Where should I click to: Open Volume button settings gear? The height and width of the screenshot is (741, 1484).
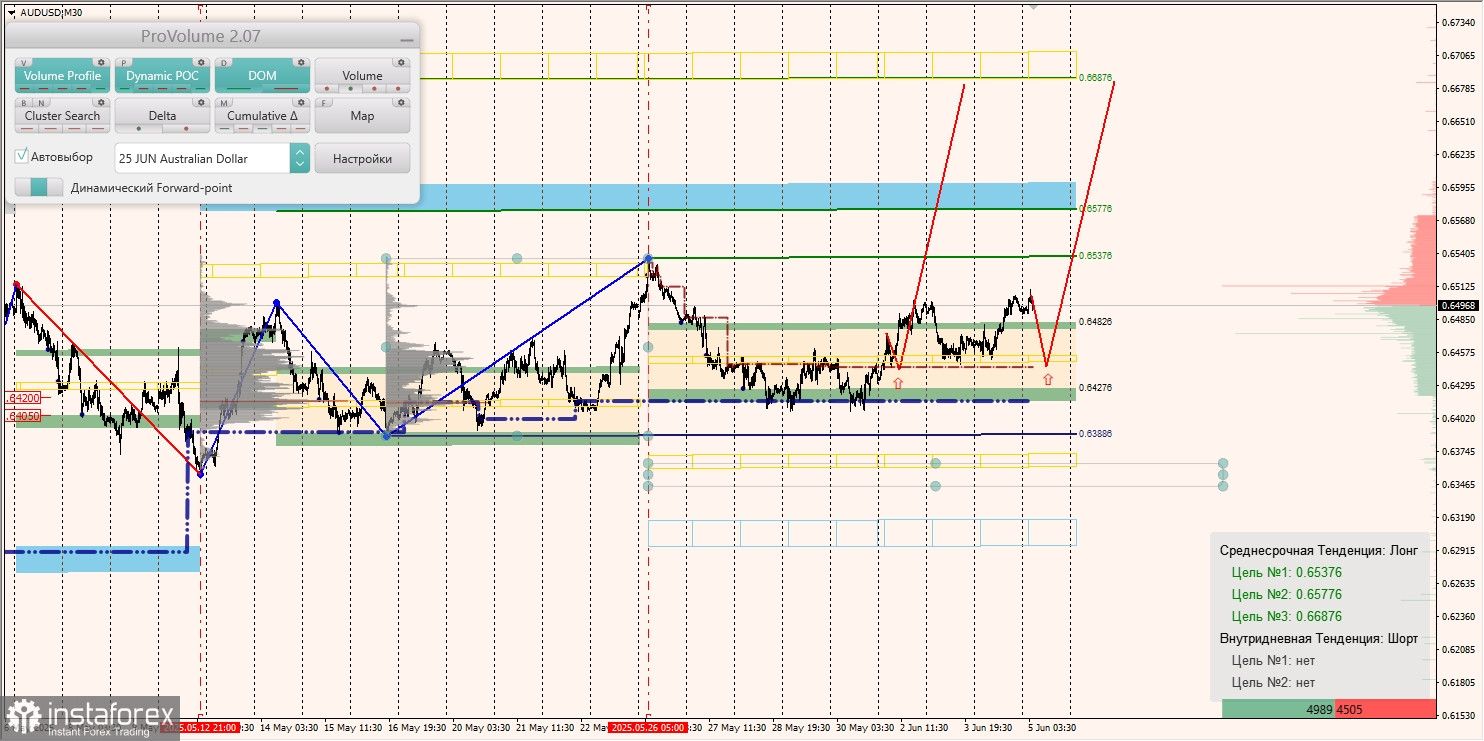click(401, 62)
